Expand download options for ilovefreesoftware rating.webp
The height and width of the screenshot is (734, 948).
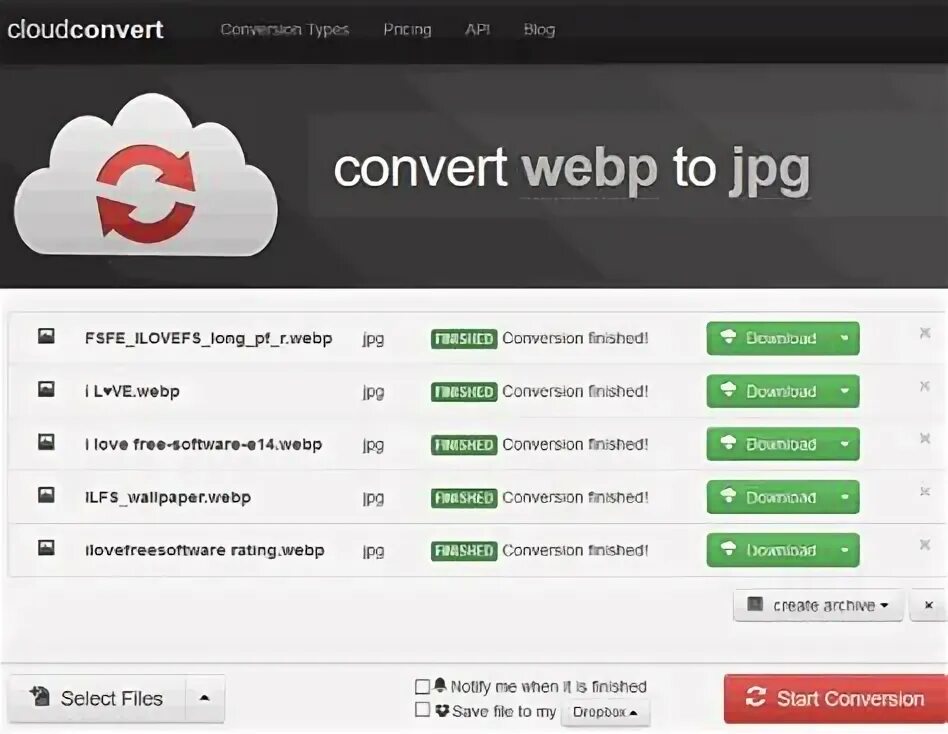pyautogui.click(x=845, y=550)
